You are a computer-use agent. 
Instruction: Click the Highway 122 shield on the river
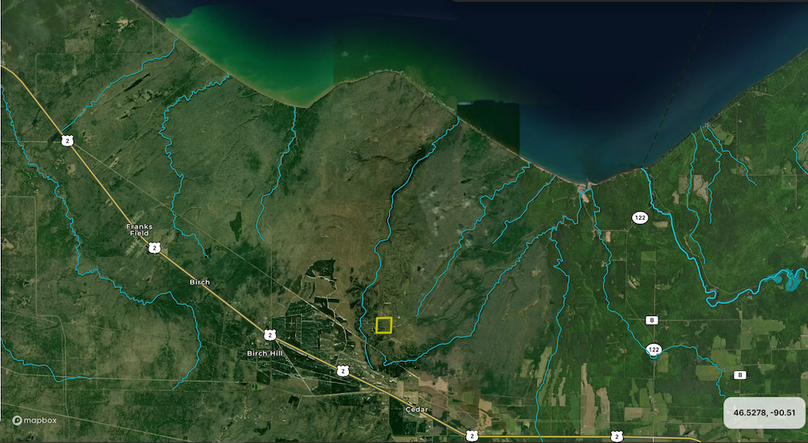[653, 349]
